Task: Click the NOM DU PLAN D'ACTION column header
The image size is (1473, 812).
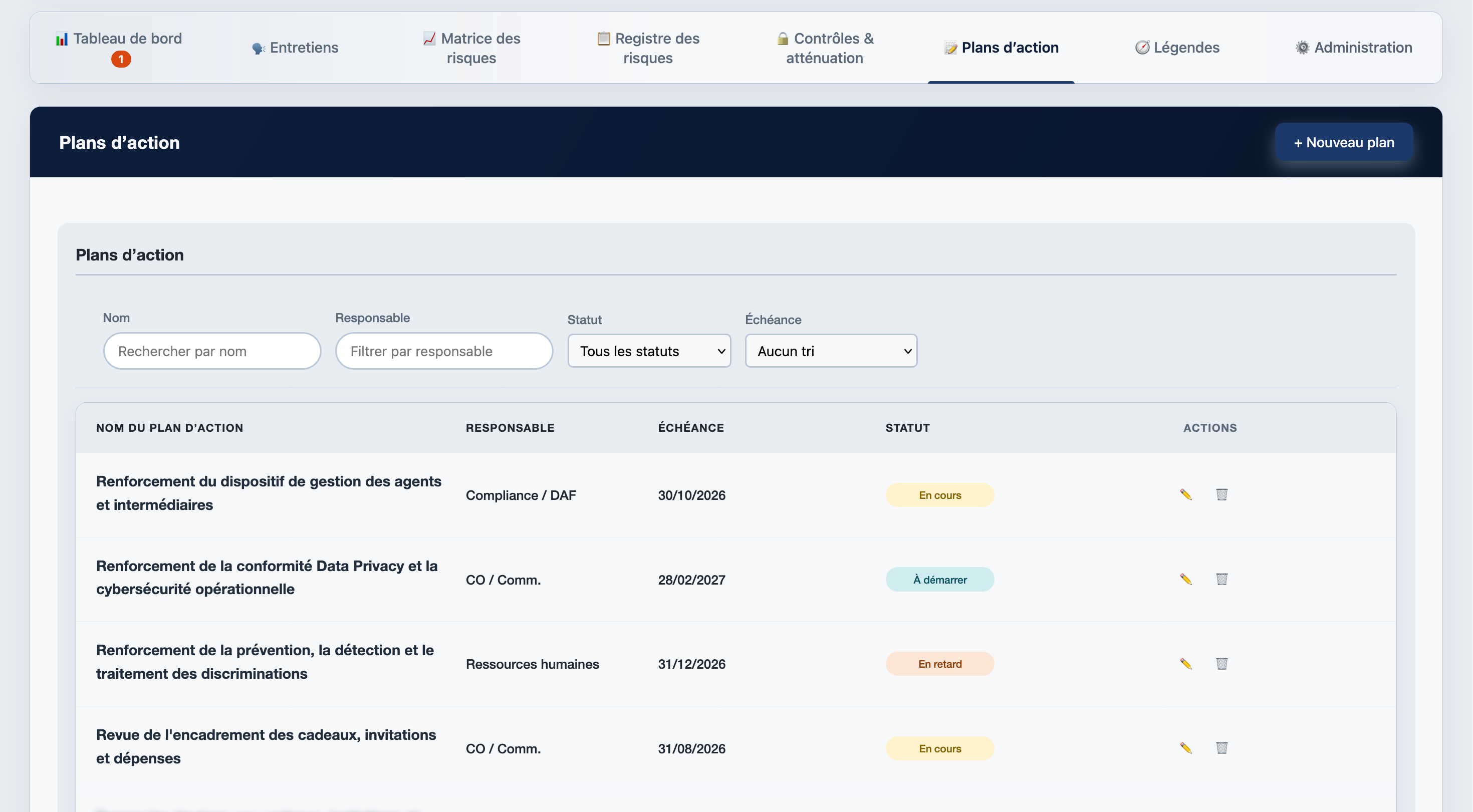Action: coord(170,428)
